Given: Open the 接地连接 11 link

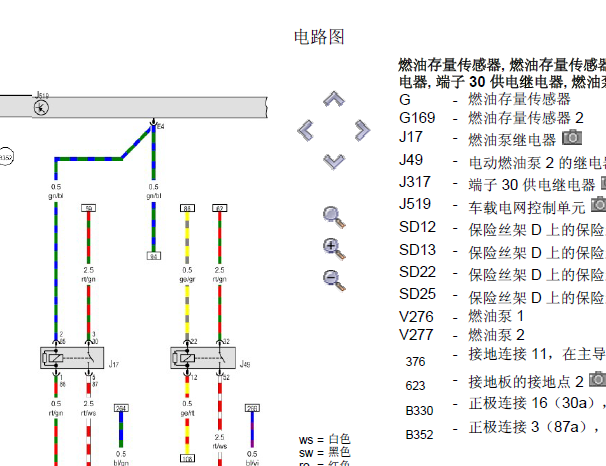Looking at the screenshot, I should pos(537,354).
